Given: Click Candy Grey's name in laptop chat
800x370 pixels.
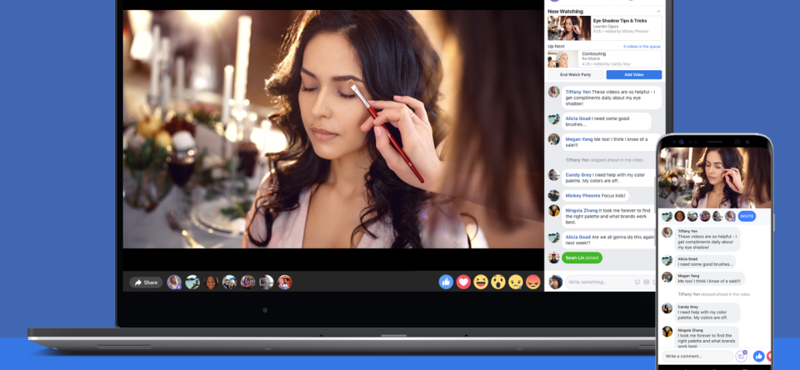Looking at the screenshot, I should click(x=579, y=175).
